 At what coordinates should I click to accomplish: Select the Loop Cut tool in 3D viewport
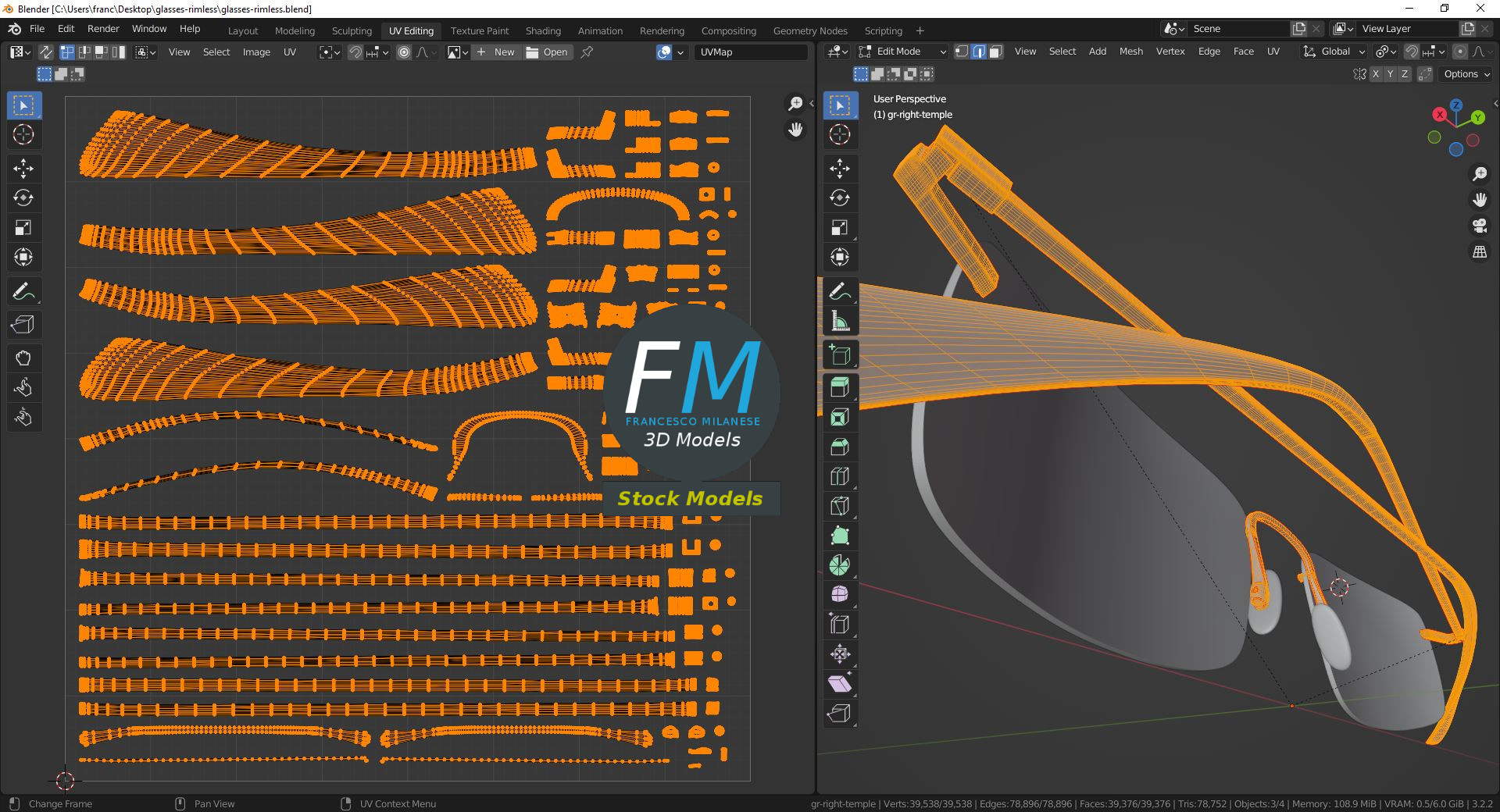[839, 476]
